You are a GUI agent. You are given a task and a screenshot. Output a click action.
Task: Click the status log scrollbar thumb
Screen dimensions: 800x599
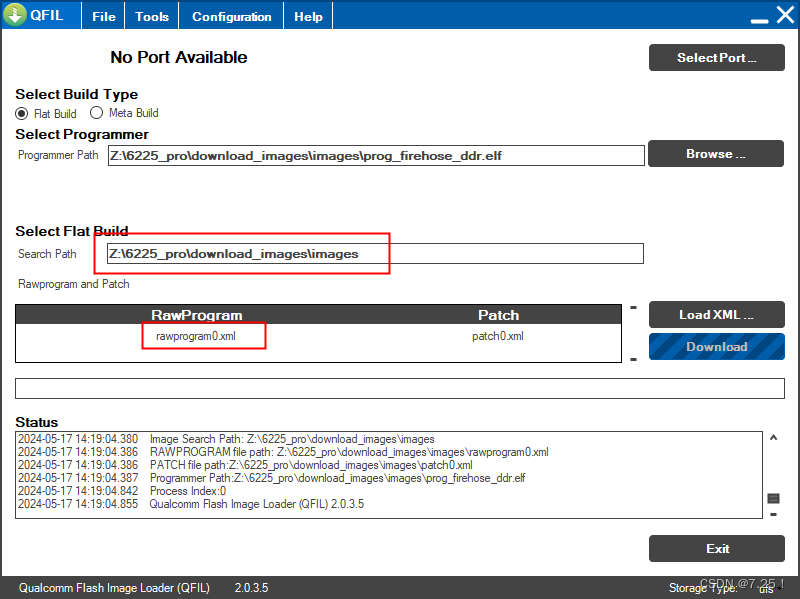[x=773, y=498]
